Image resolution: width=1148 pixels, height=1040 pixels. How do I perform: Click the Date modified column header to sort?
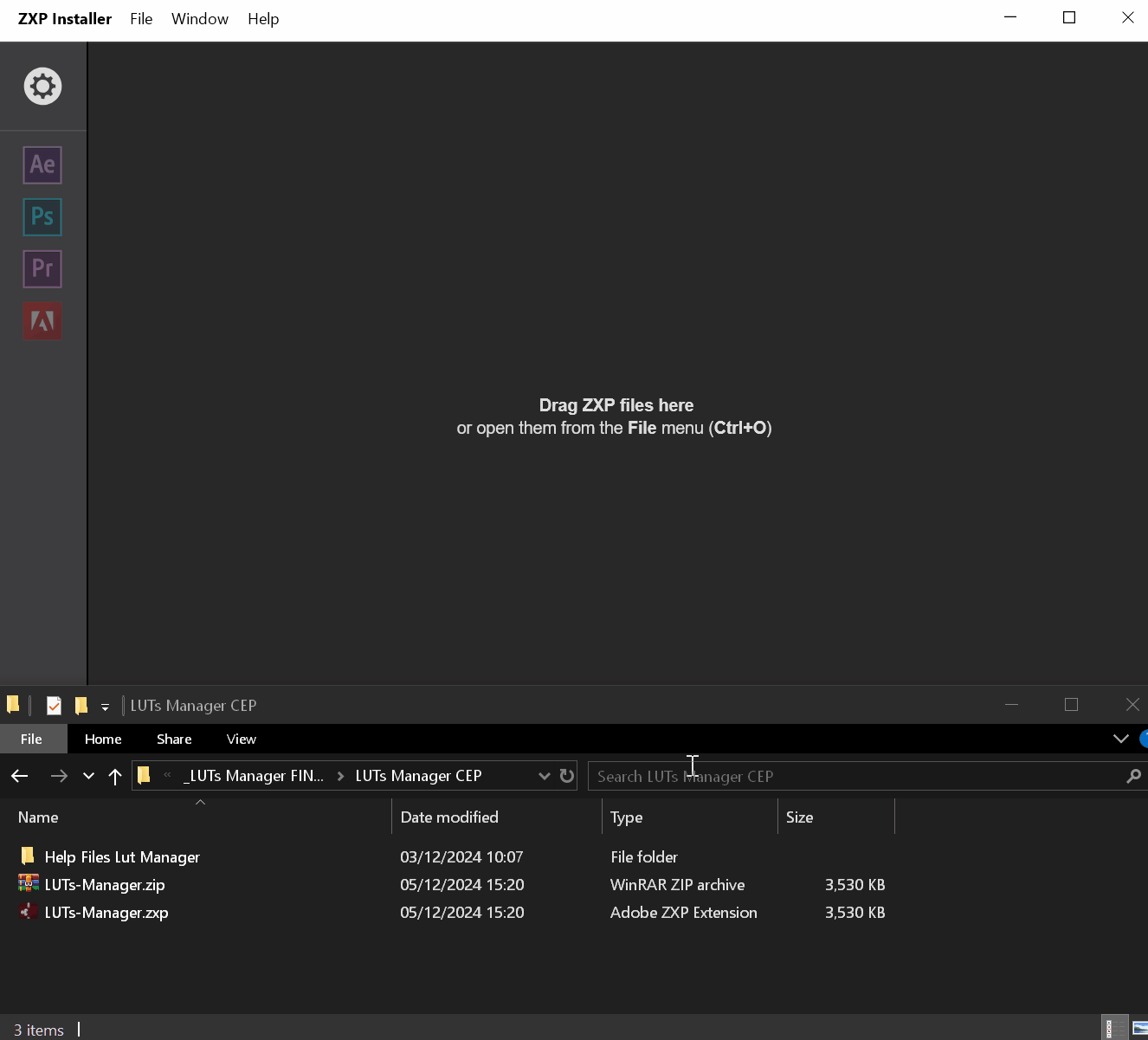(449, 817)
